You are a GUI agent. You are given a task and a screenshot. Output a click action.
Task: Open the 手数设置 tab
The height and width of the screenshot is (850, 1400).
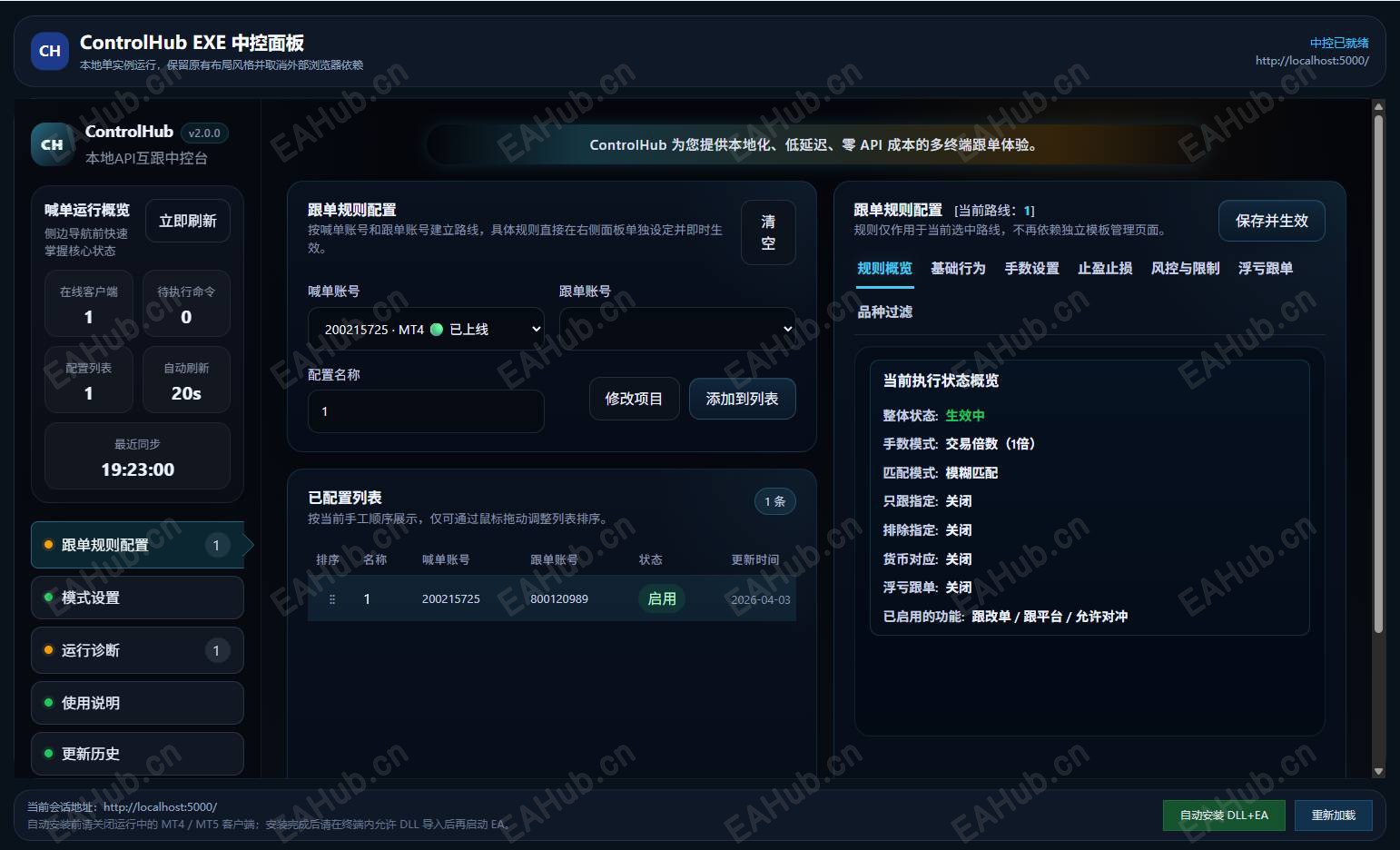(x=1031, y=268)
